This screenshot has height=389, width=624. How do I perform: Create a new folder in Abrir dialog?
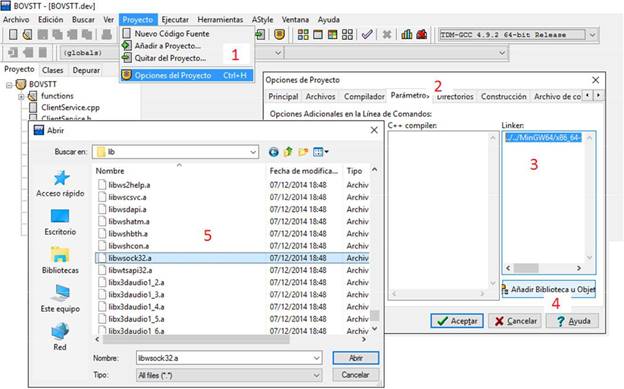click(x=303, y=152)
